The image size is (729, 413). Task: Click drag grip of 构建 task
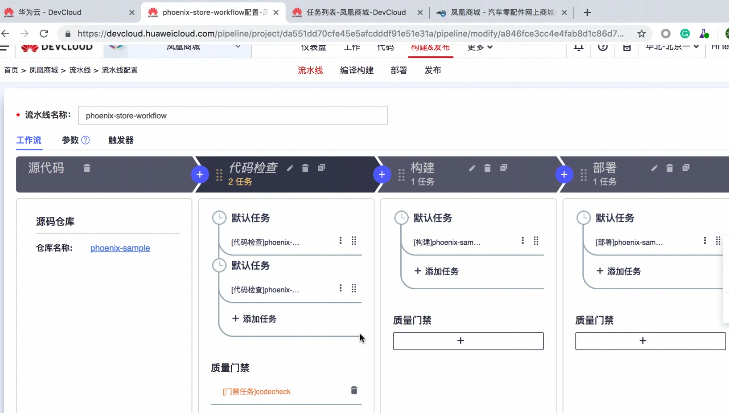coord(536,240)
